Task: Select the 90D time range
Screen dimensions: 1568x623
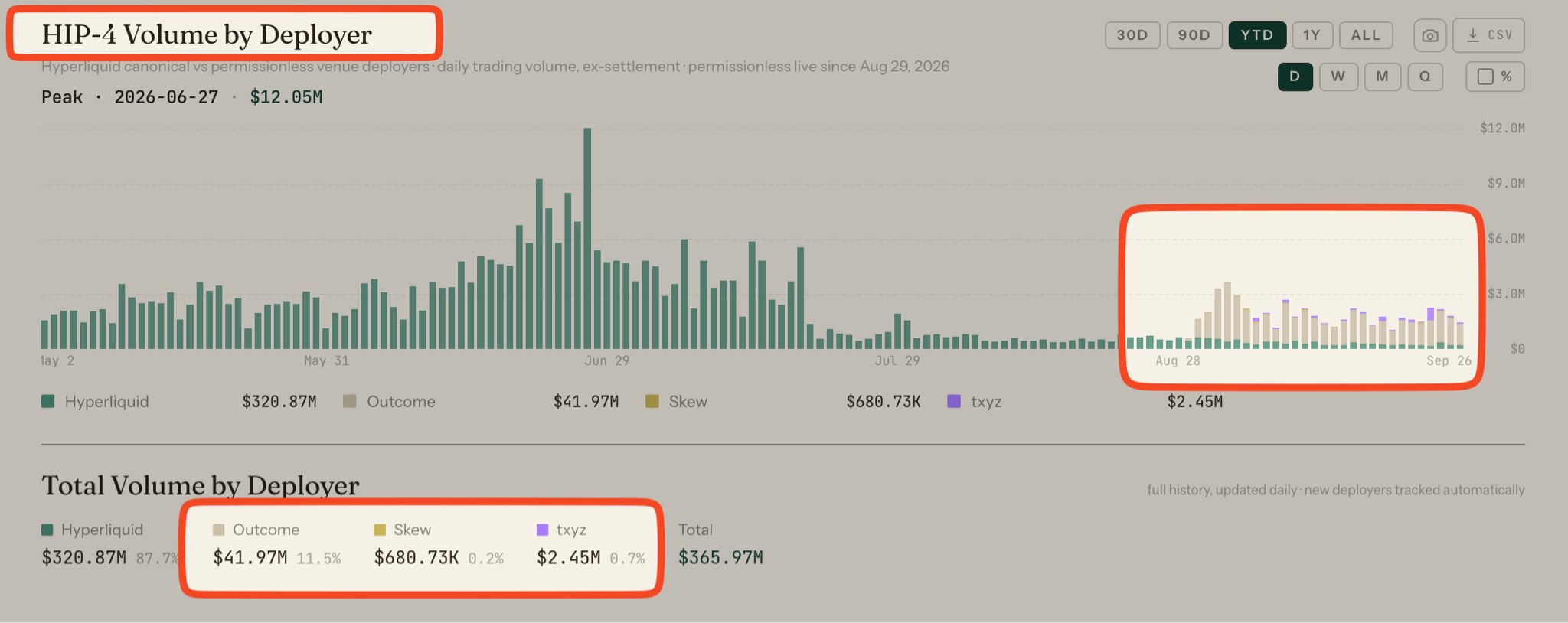Action: pyautogui.click(x=1194, y=35)
